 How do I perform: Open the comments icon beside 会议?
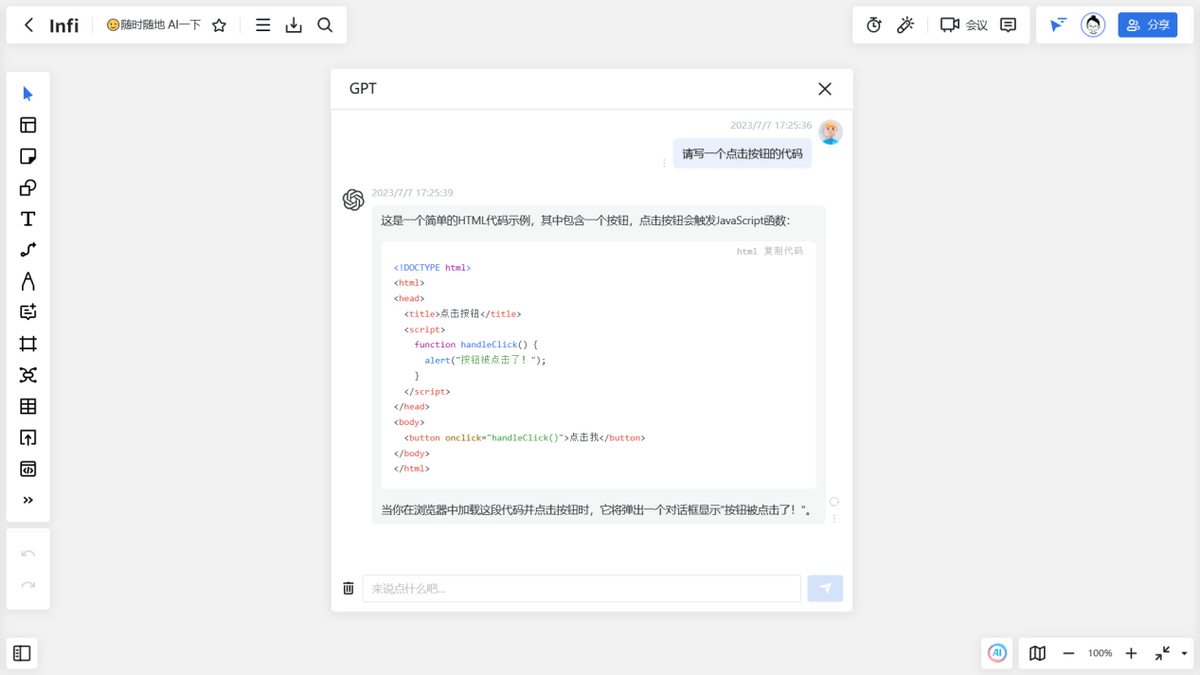(1008, 24)
